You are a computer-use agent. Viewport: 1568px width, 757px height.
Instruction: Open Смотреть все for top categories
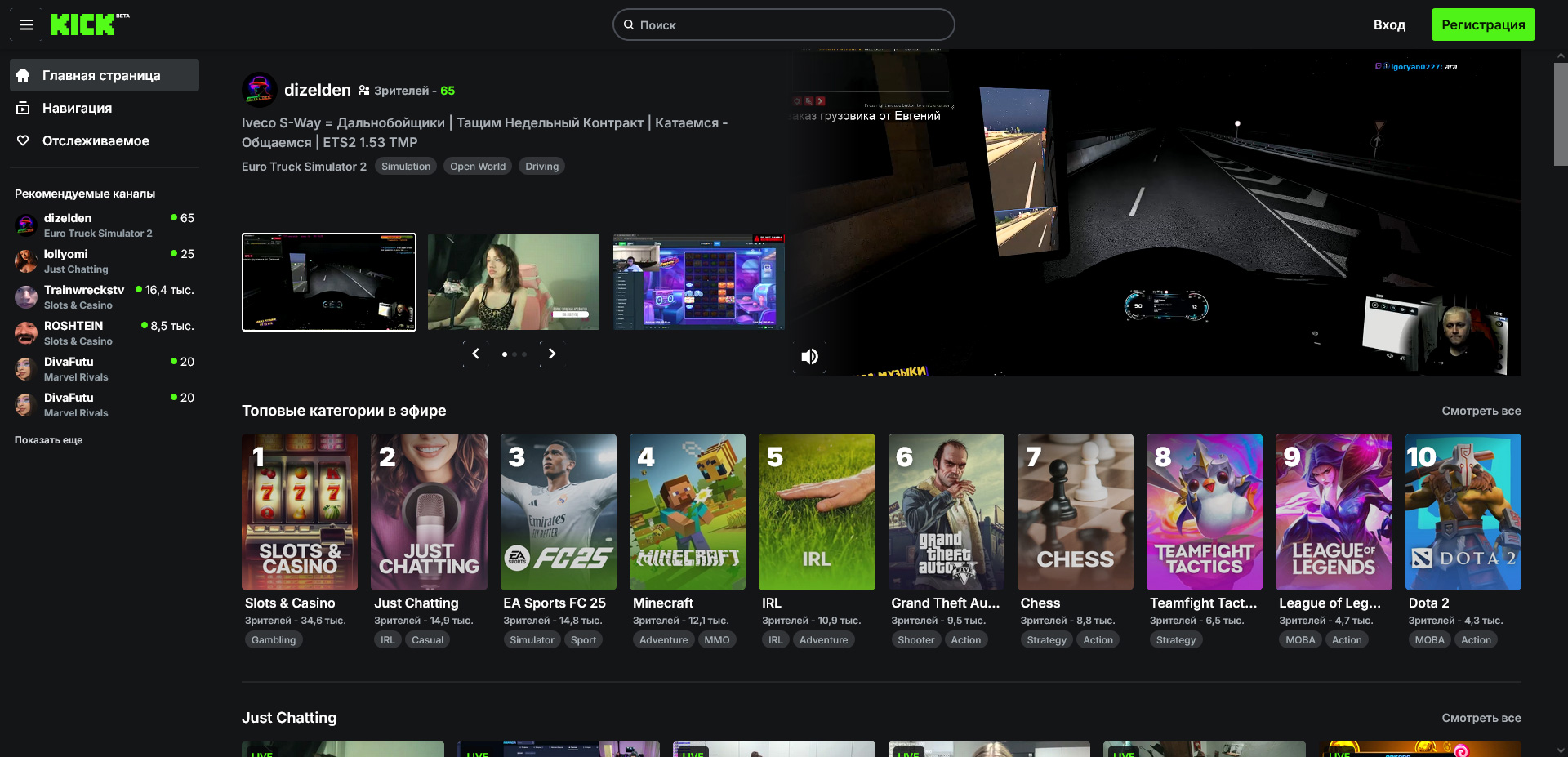1481,411
